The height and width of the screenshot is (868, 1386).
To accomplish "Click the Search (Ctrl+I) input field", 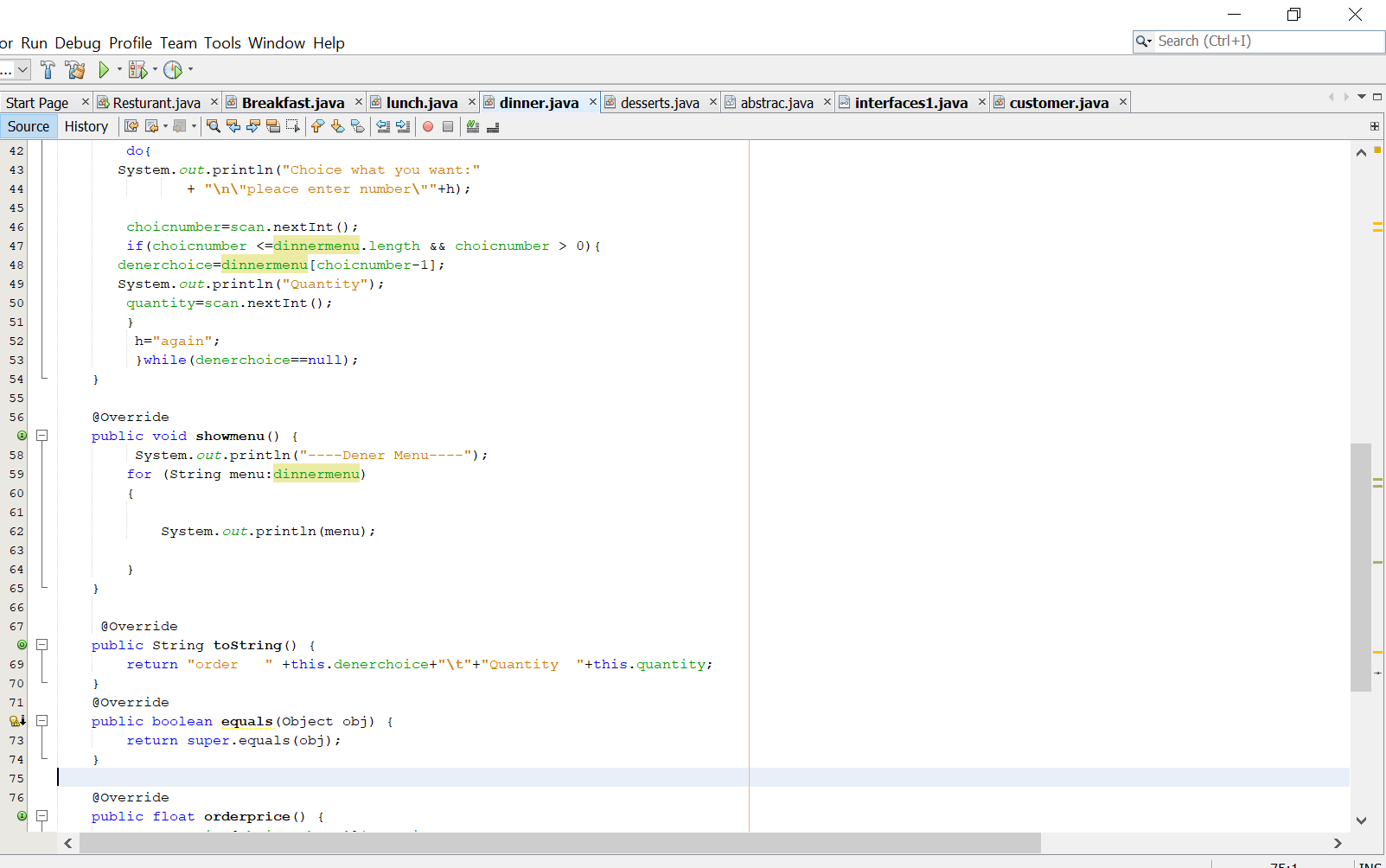I will 1267,41.
